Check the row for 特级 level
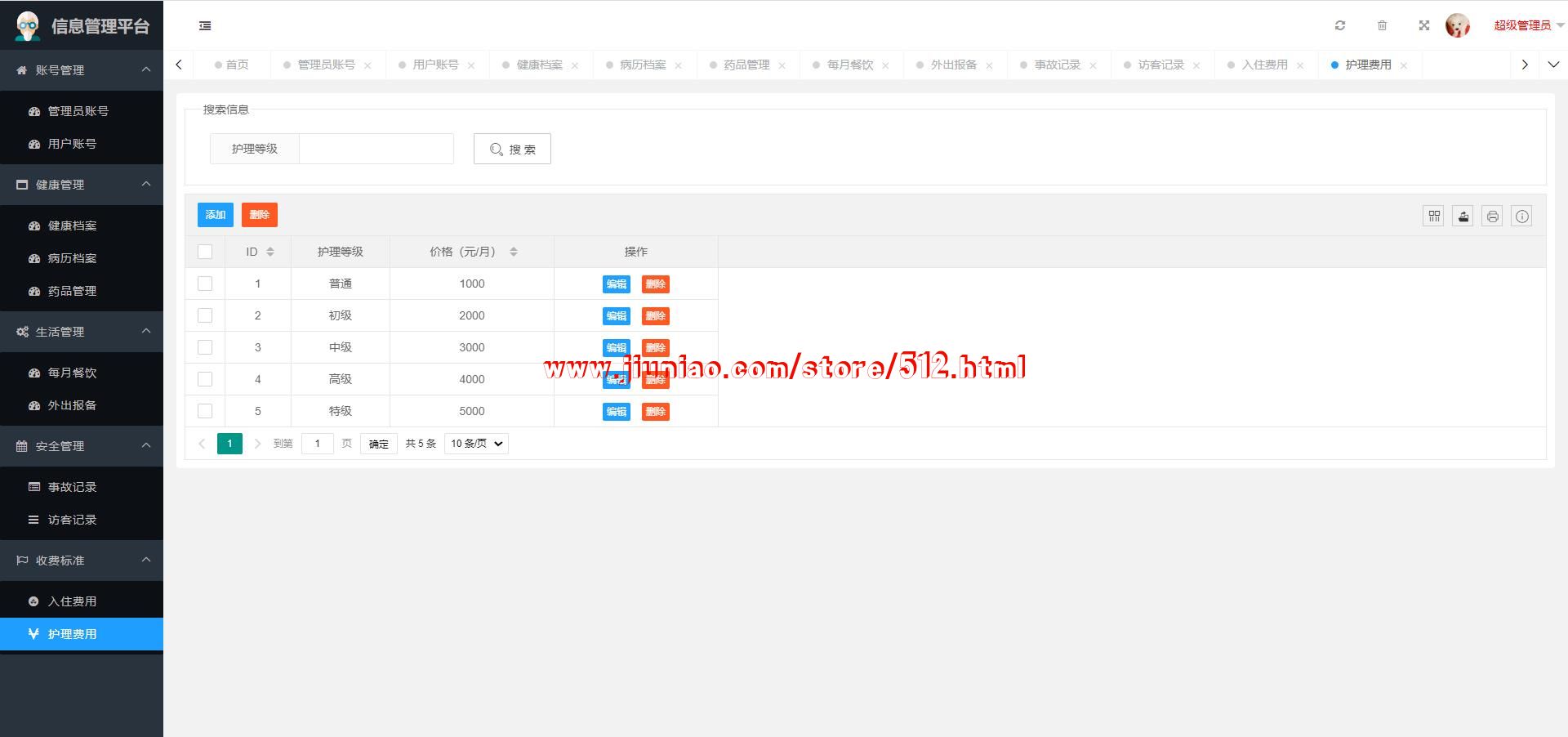The image size is (1568, 737). click(205, 411)
